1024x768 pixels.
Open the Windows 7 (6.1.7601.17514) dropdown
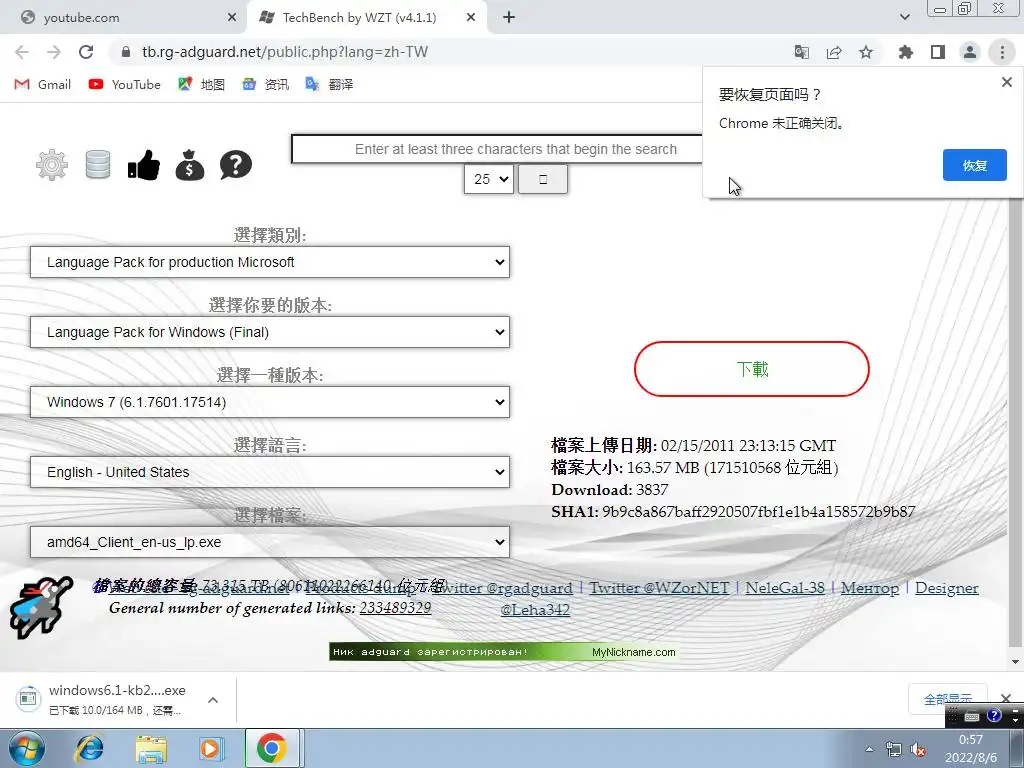pyautogui.click(x=270, y=402)
